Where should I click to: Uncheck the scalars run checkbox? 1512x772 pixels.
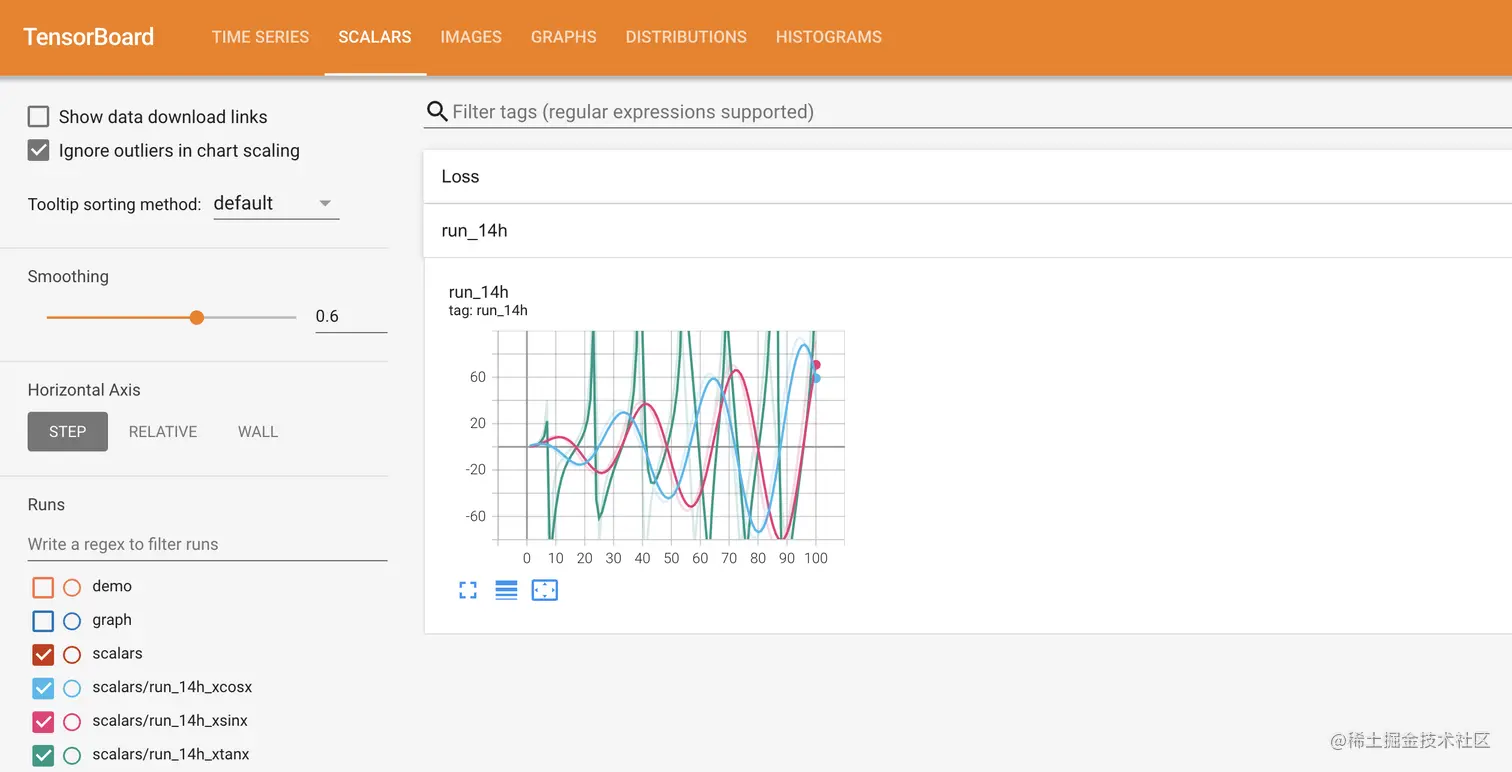43,655
